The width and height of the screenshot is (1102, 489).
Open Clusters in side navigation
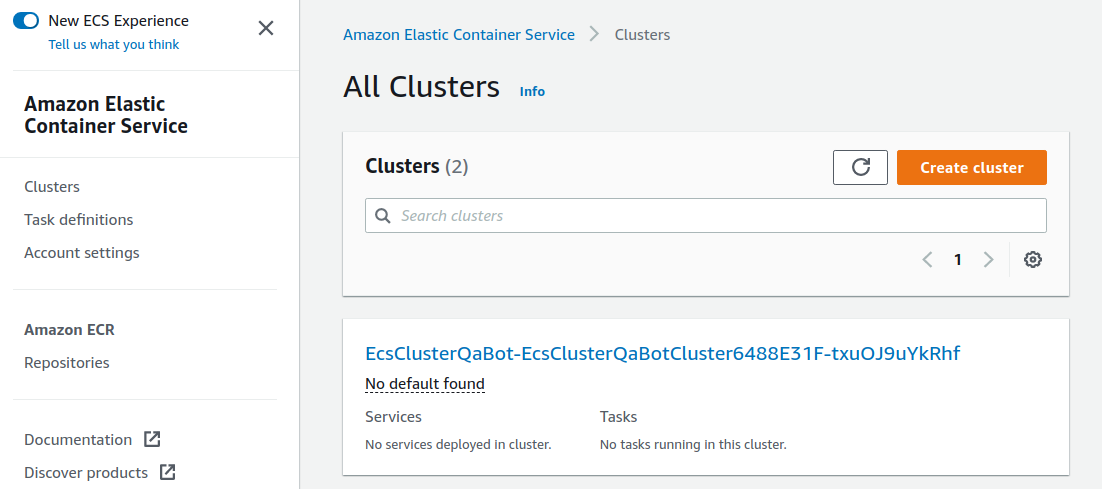pos(52,187)
